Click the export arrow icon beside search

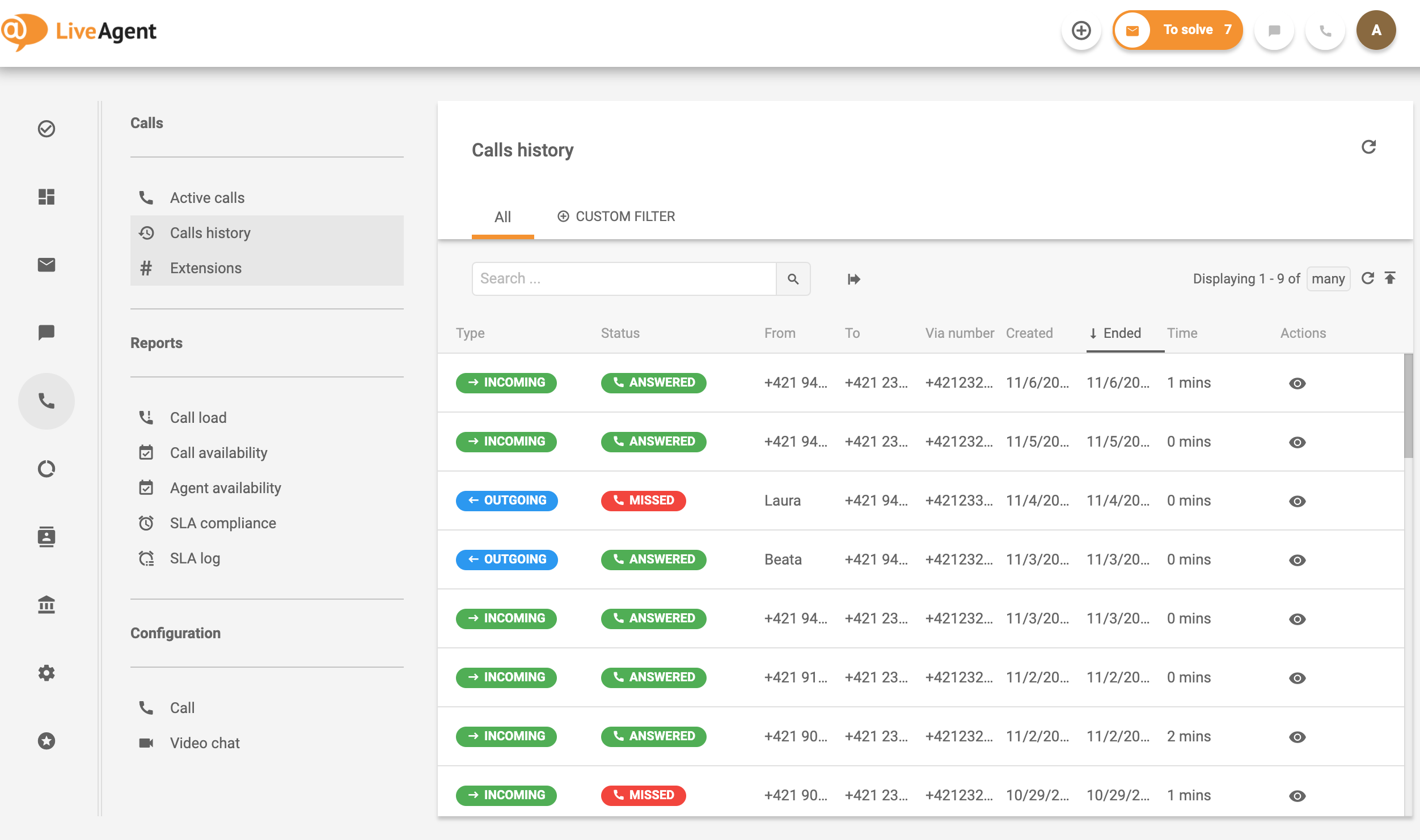(x=853, y=279)
